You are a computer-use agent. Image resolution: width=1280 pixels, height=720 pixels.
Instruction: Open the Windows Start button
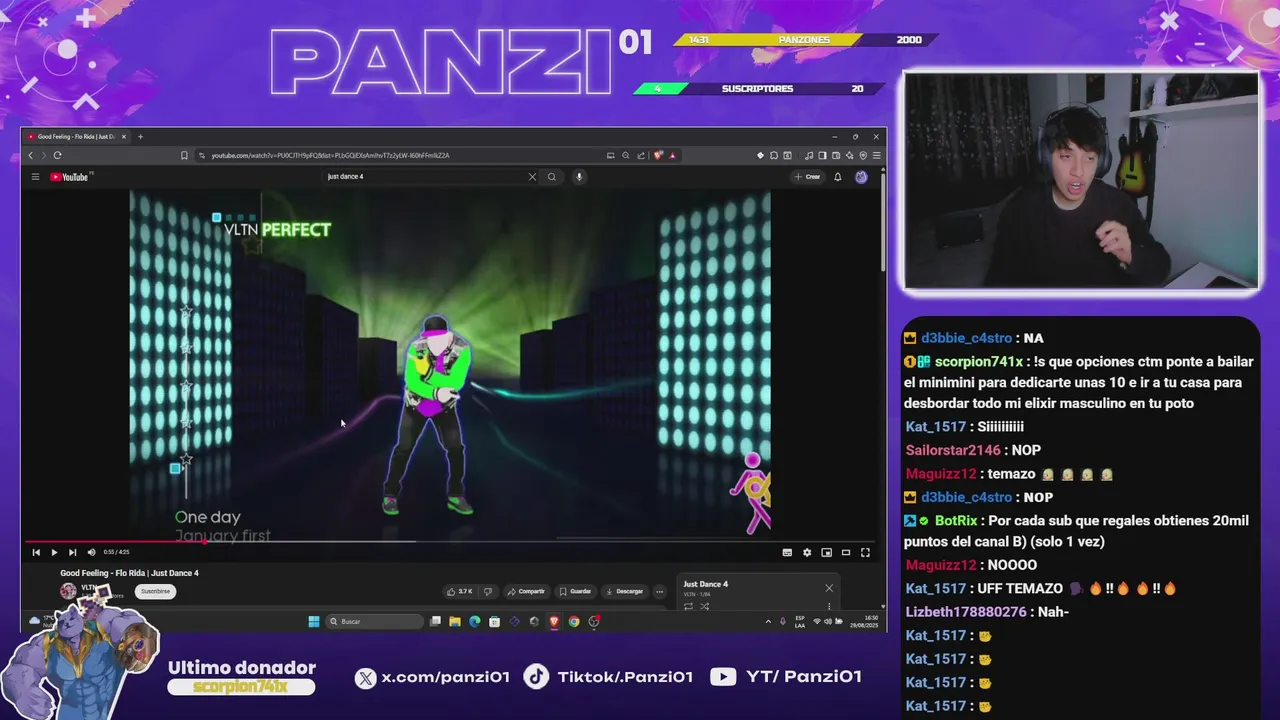pyautogui.click(x=314, y=621)
